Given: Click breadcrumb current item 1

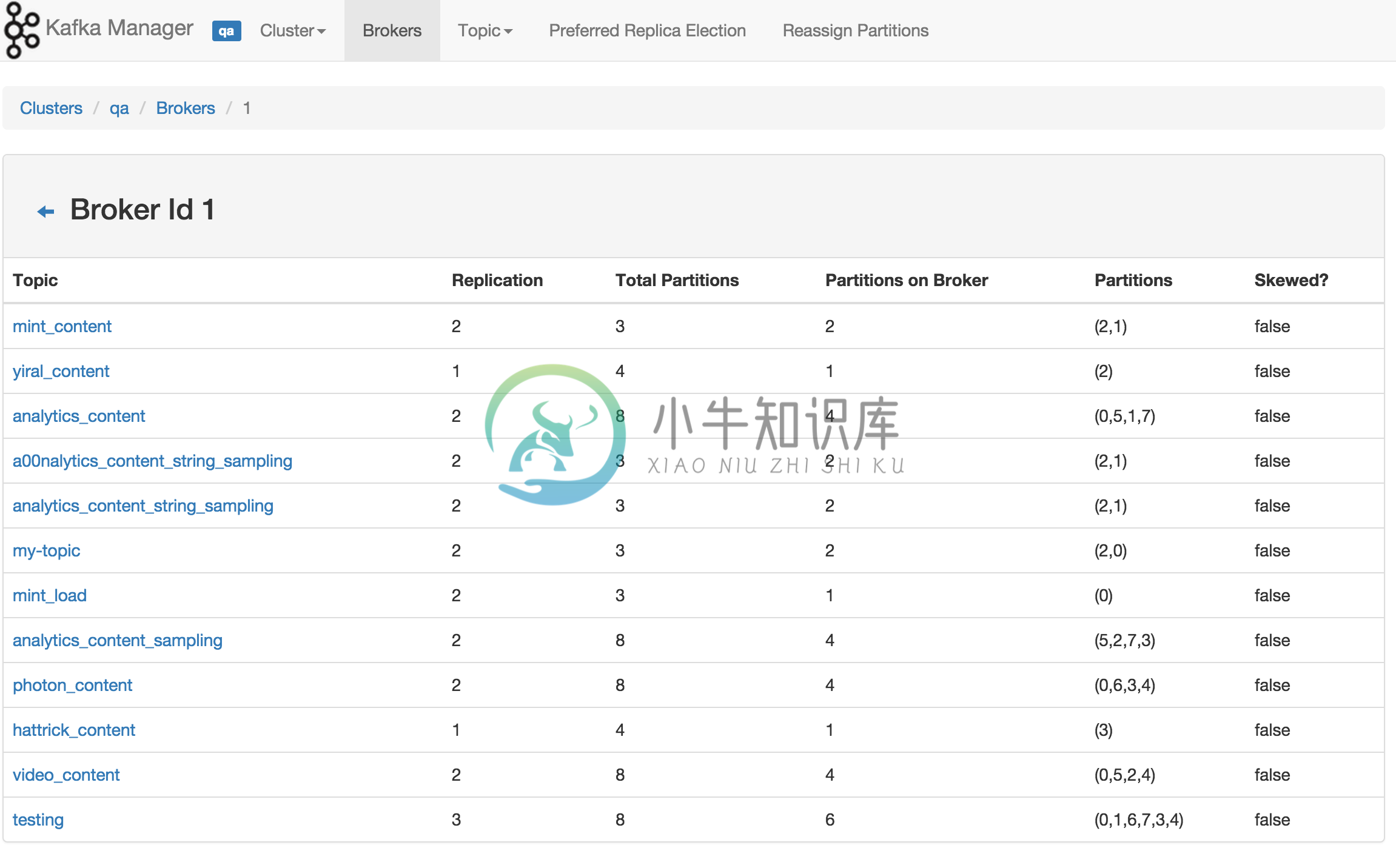Looking at the screenshot, I should click(247, 108).
